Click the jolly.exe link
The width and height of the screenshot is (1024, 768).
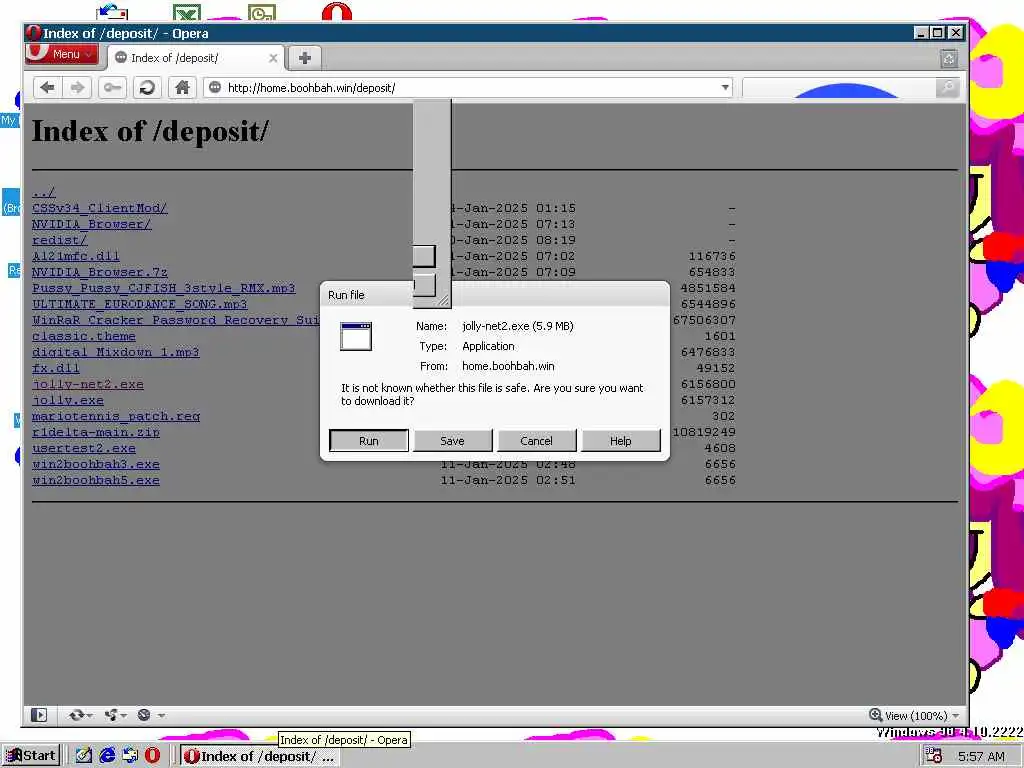[x=68, y=400]
